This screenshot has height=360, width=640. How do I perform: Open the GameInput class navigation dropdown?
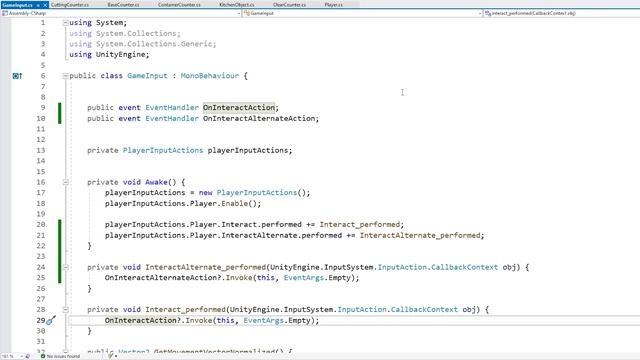point(363,13)
